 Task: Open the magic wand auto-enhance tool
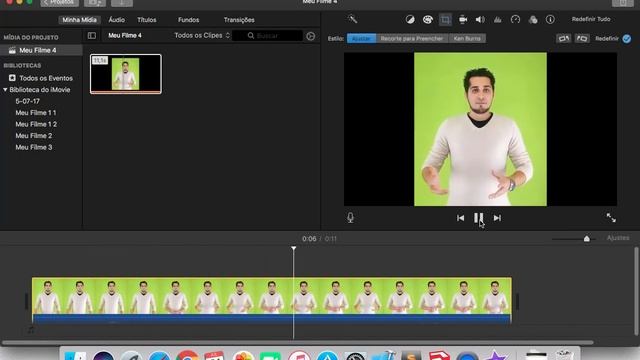pos(353,19)
